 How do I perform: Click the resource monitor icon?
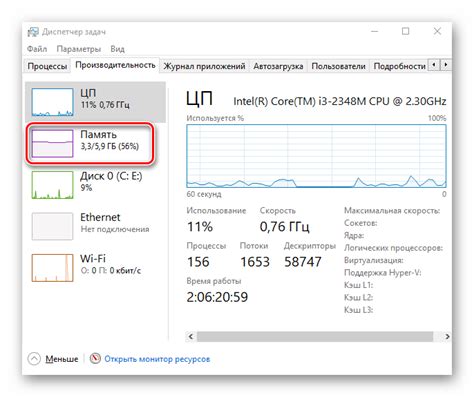(95, 358)
